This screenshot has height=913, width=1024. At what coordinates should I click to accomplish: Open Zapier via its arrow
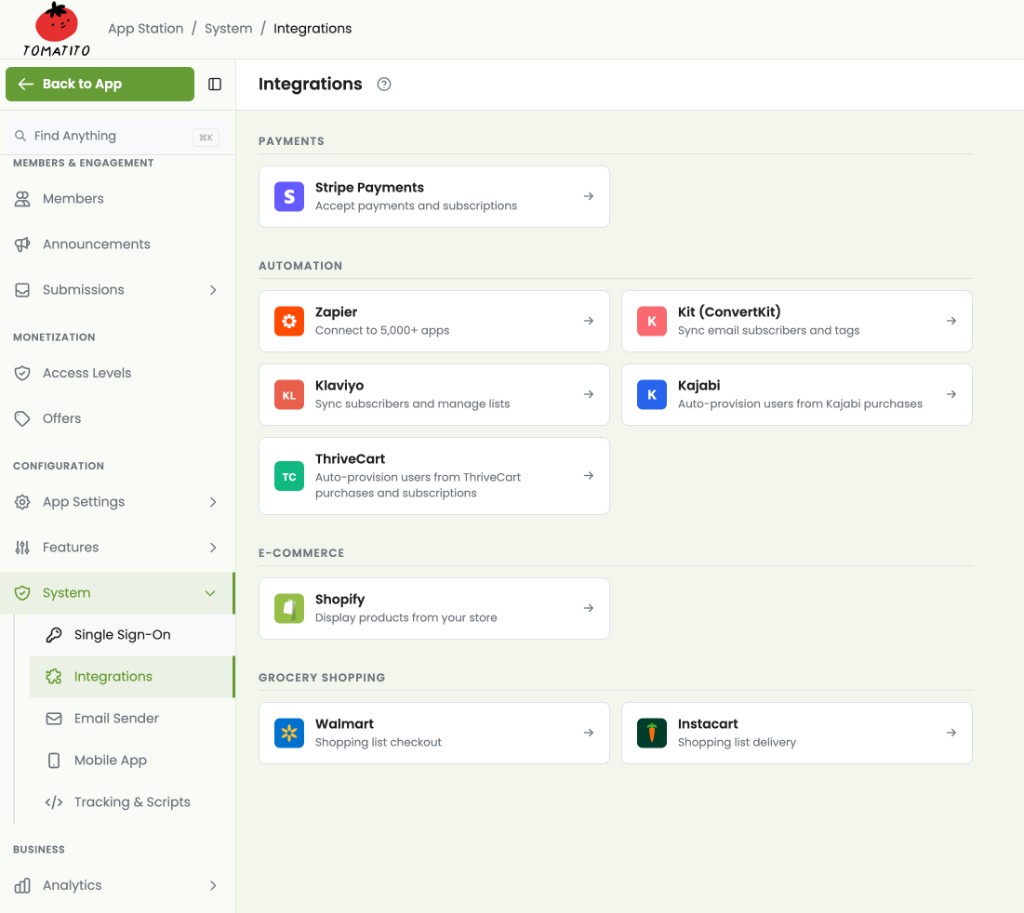coord(588,321)
